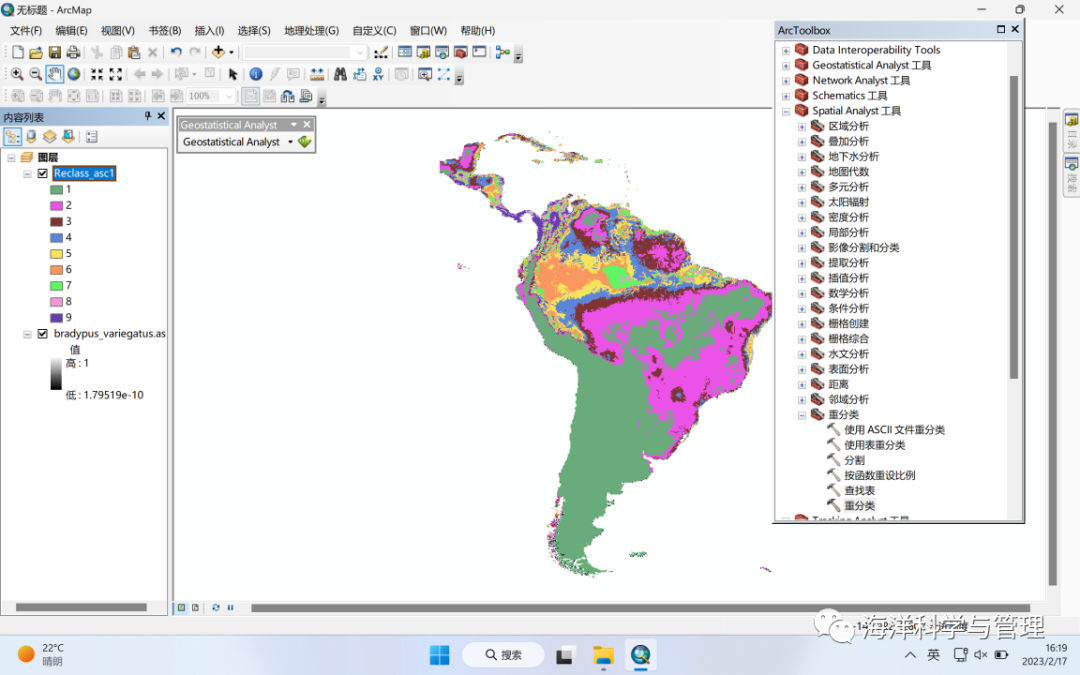Switch to Layout View button at map bottom
This screenshot has height=675, width=1080.
click(196, 608)
